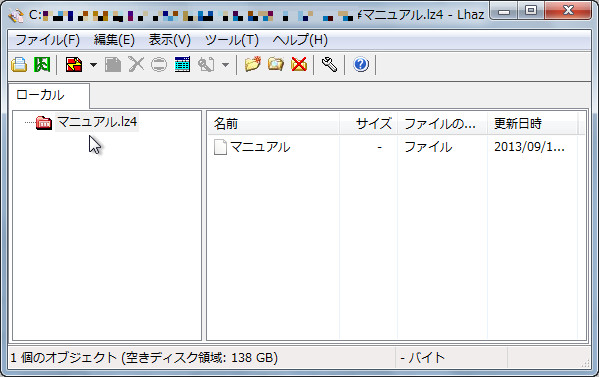The image size is (599, 377).
Task: Maximize the Lhaz window
Action: pos(531,11)
